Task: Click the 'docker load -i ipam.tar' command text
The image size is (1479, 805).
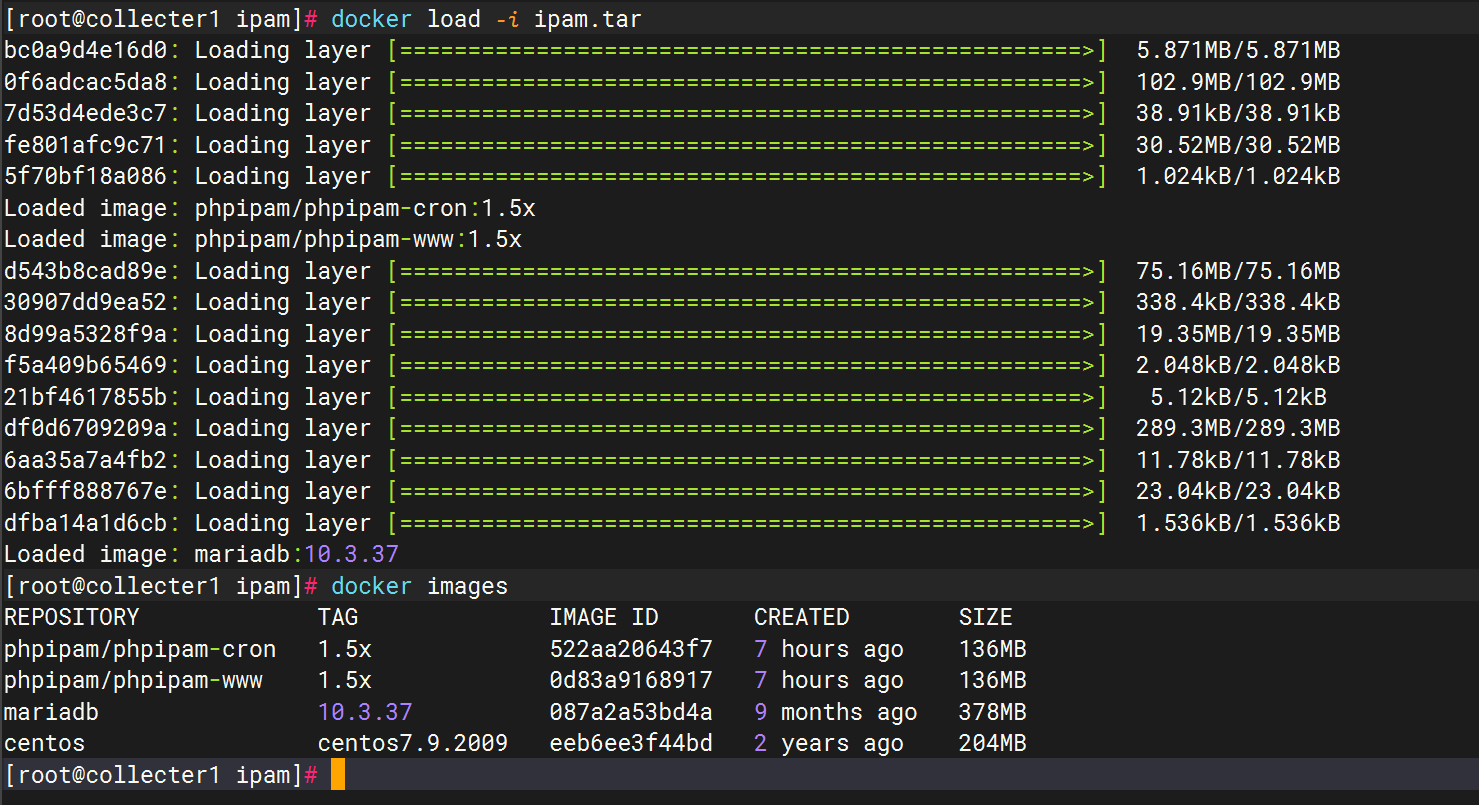Action: 487,19
